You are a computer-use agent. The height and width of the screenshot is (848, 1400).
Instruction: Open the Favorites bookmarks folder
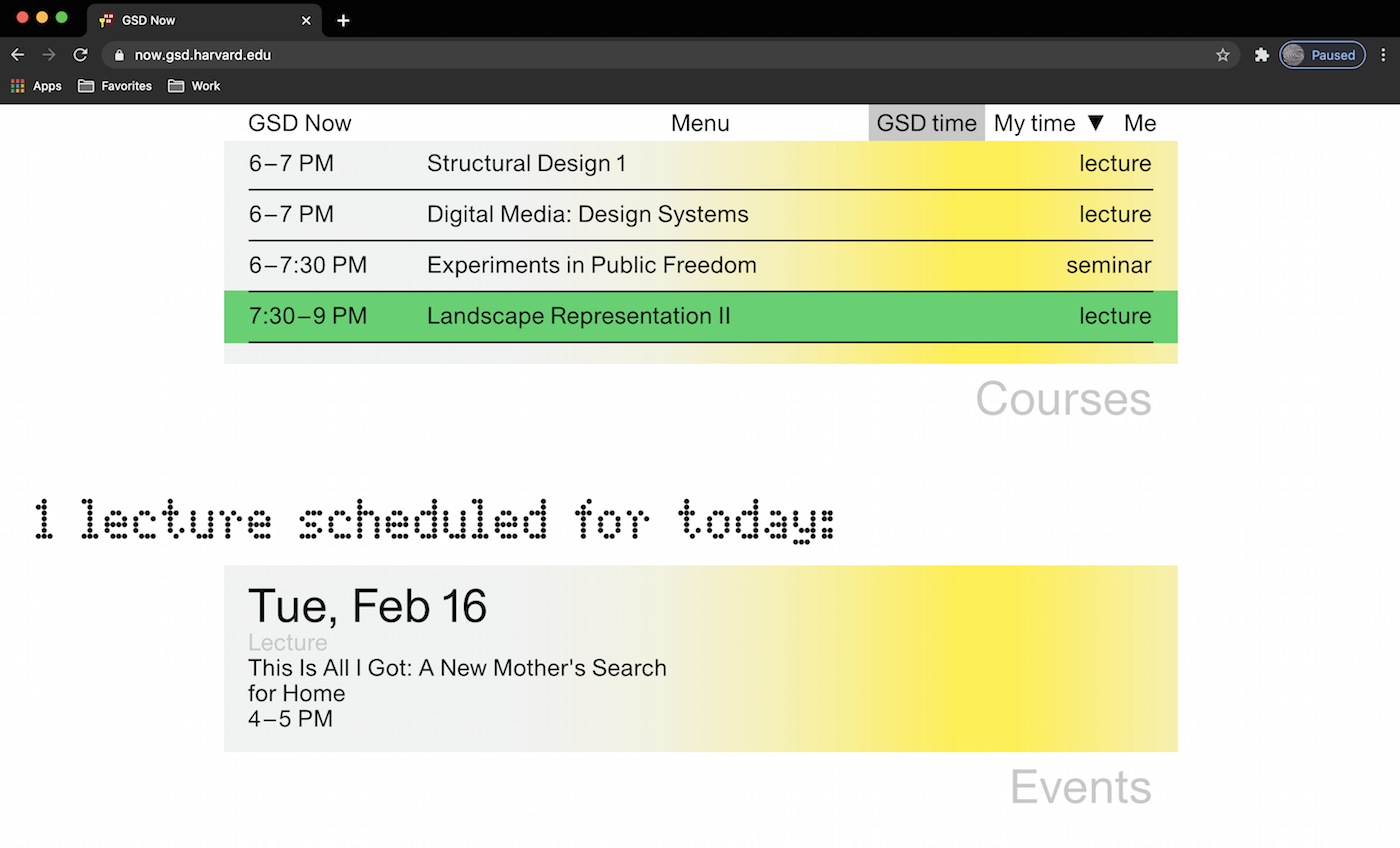point(115,86)
